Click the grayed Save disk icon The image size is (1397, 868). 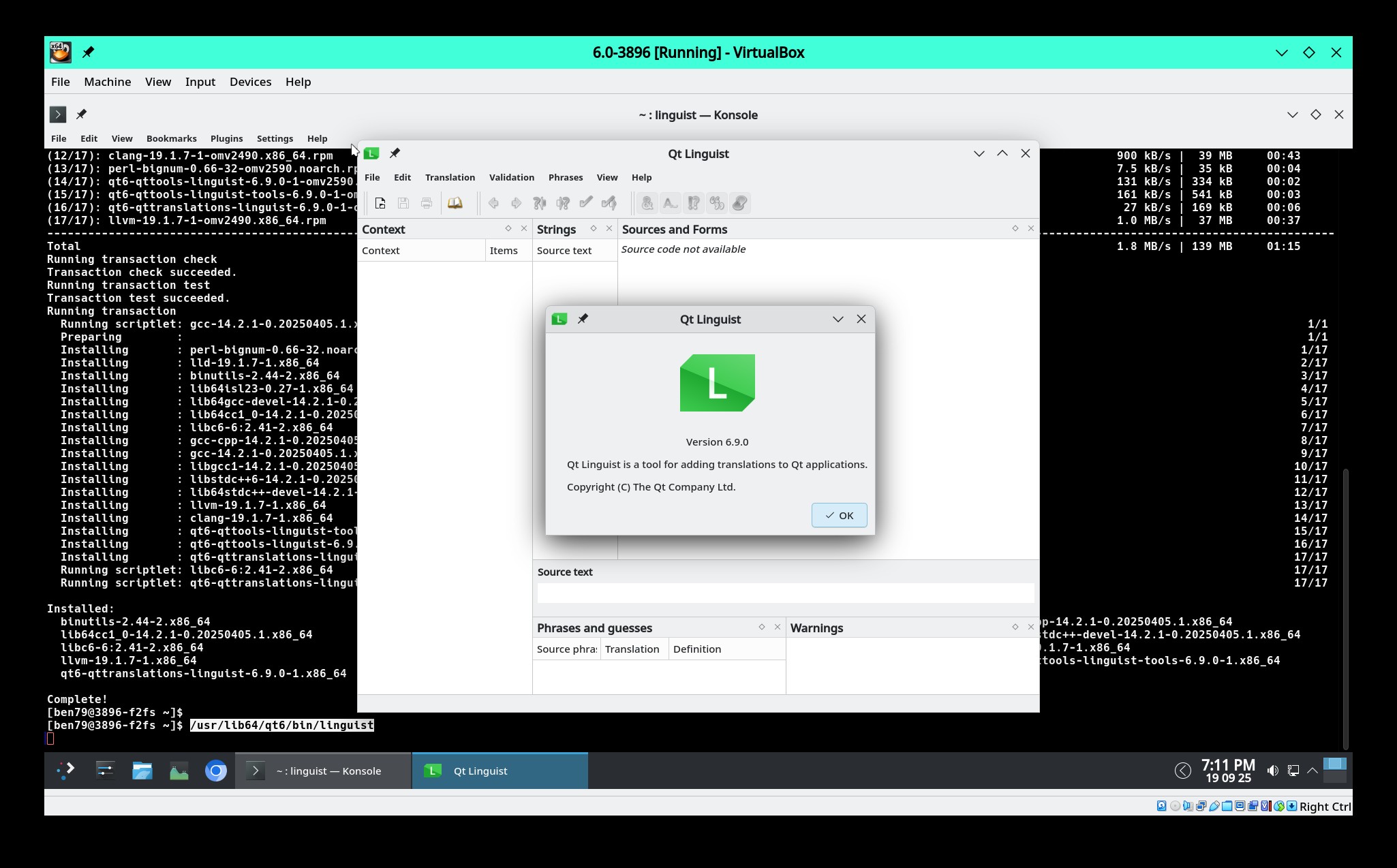click(403, 203)
